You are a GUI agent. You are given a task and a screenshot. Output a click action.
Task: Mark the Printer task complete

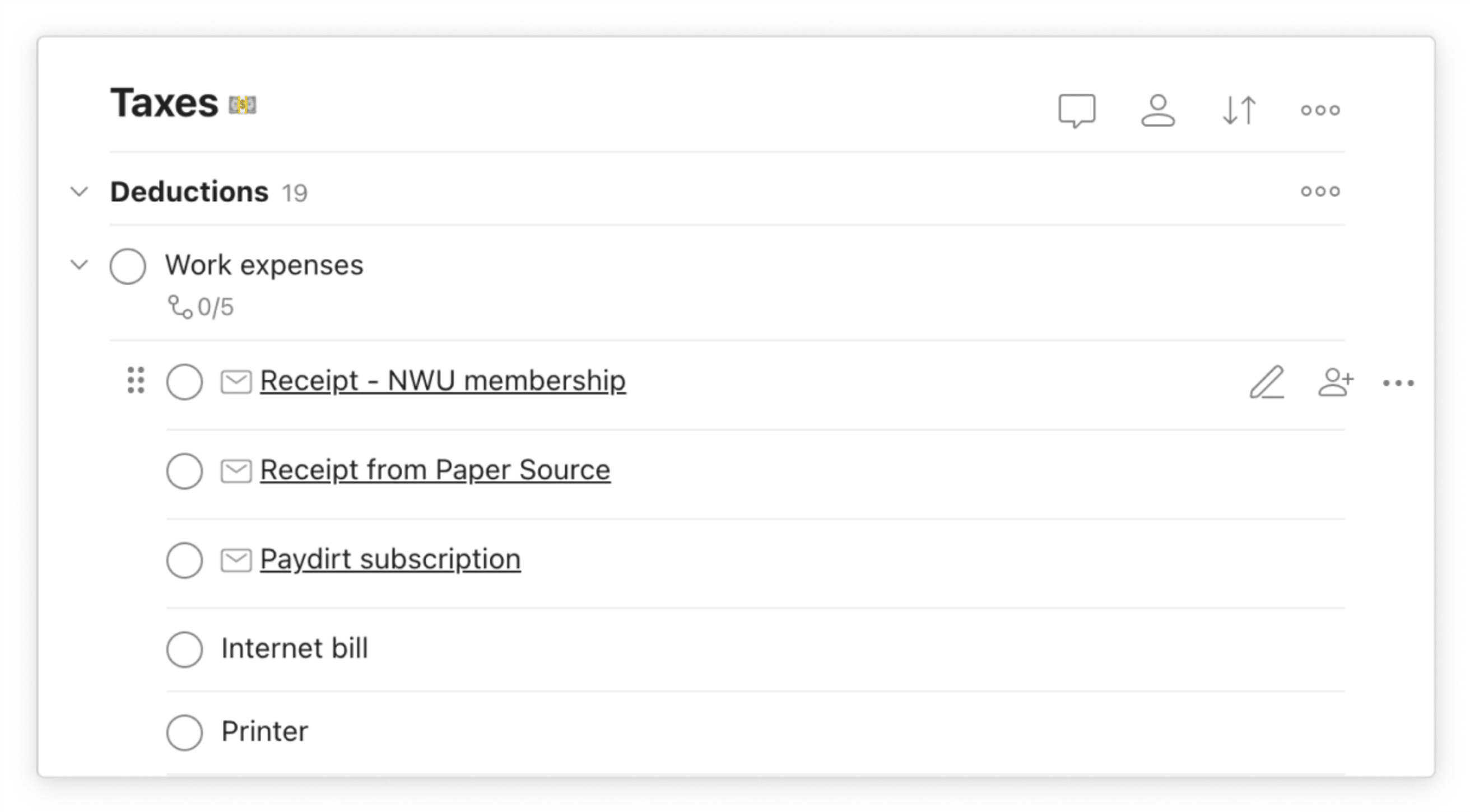coord(184,732)
